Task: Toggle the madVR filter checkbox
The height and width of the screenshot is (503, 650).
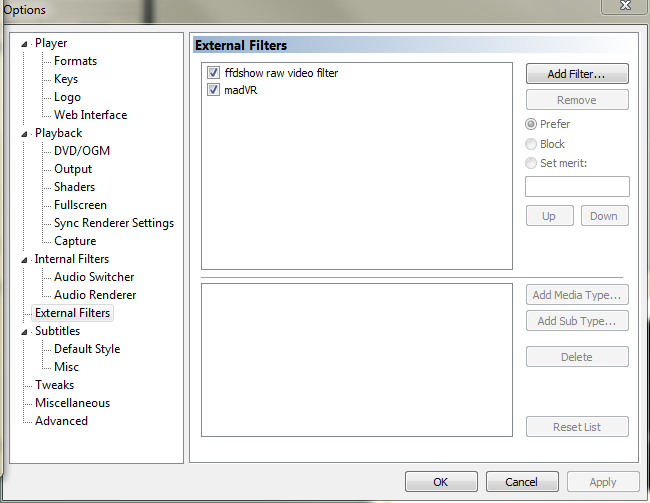Action: coord(214,90)
